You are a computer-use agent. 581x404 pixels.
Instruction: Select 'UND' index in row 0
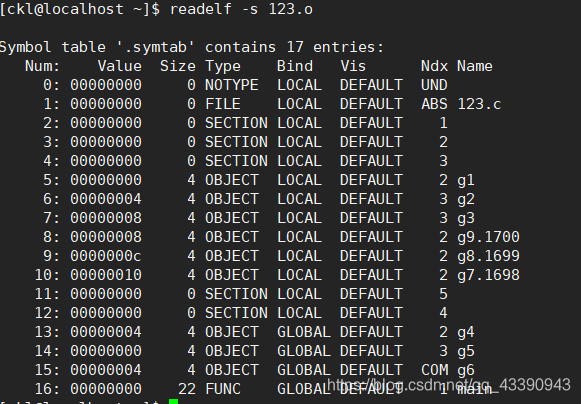434,85
